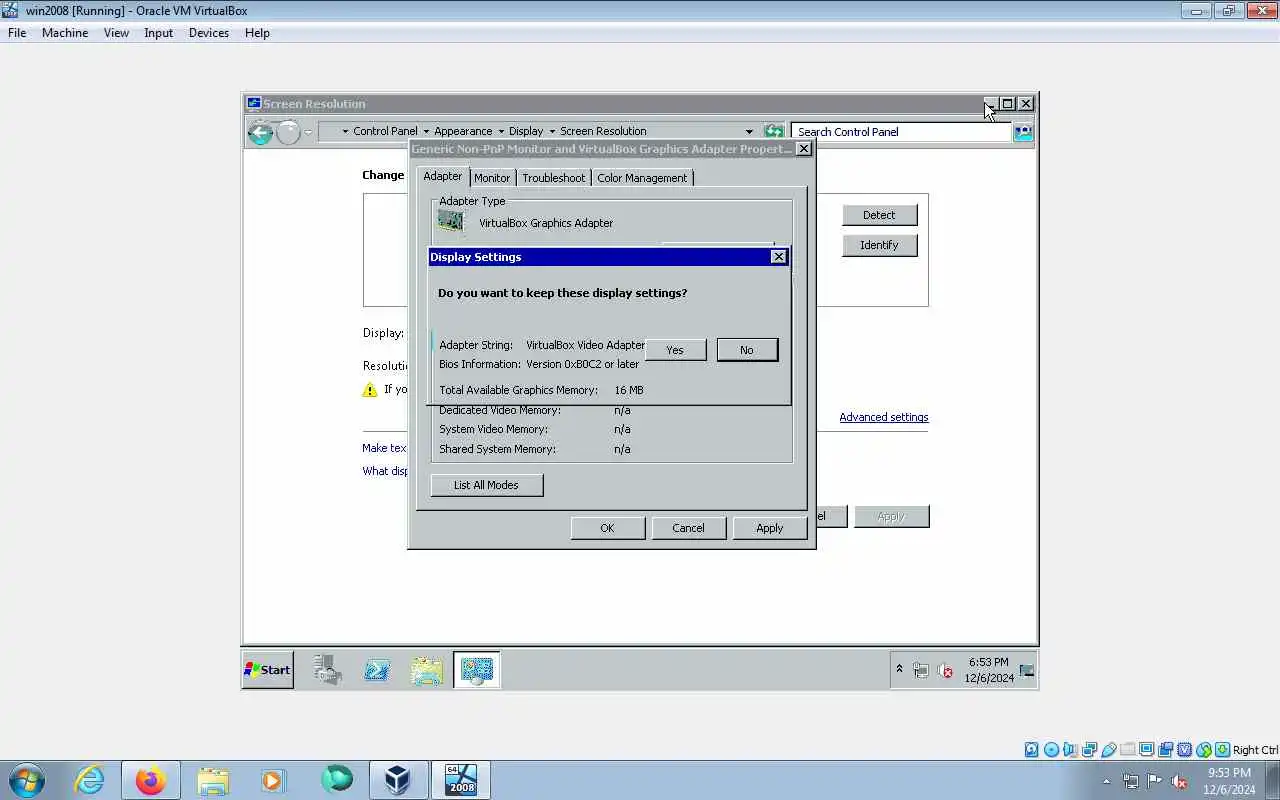1280x800 pixels.
Task: Launch Internet Explorer from host taskbar
Action: point(90,780)
